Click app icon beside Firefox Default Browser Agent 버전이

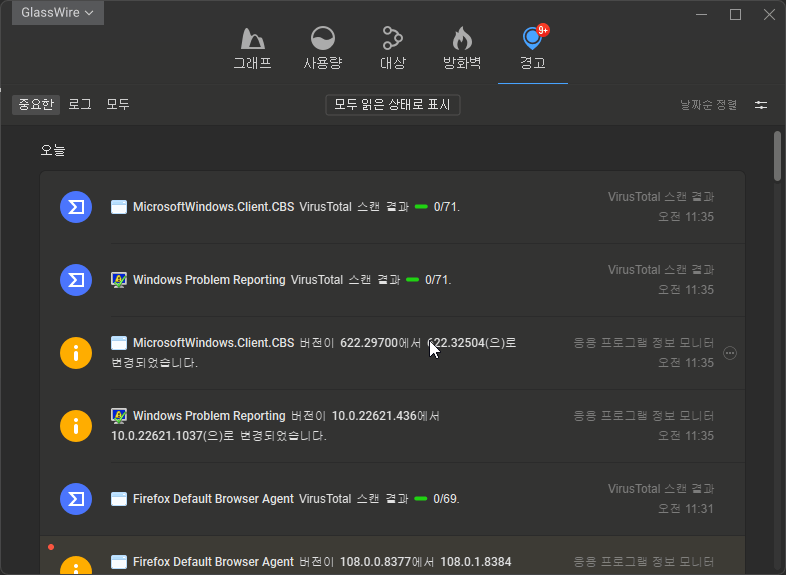119,562
